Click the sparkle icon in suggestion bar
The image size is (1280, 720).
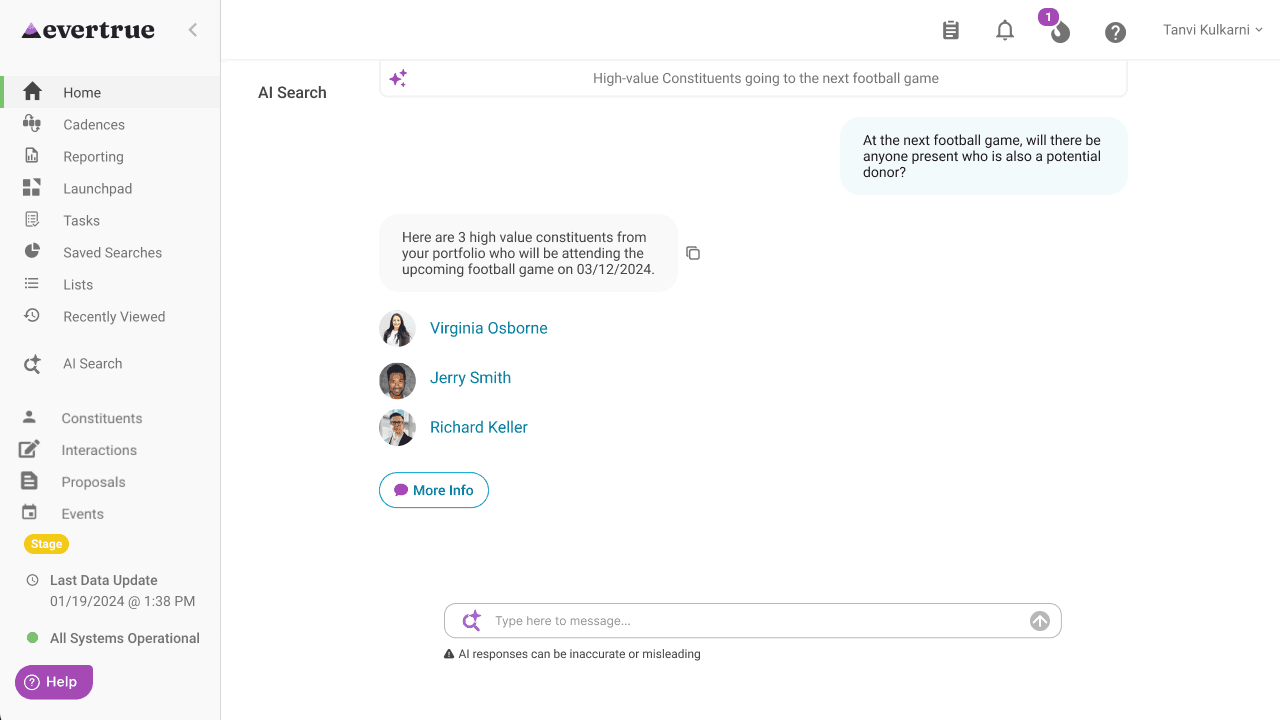point(398,78)
